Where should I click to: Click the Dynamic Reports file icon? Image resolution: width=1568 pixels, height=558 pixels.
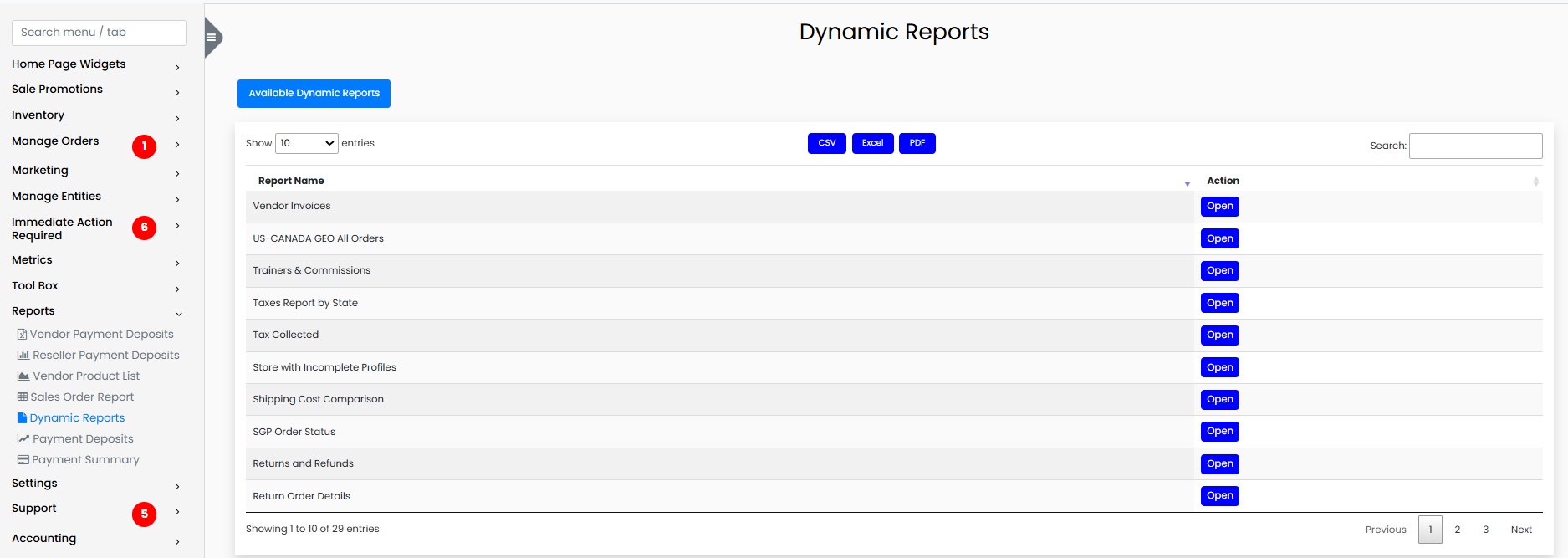(x=23, y=418)
